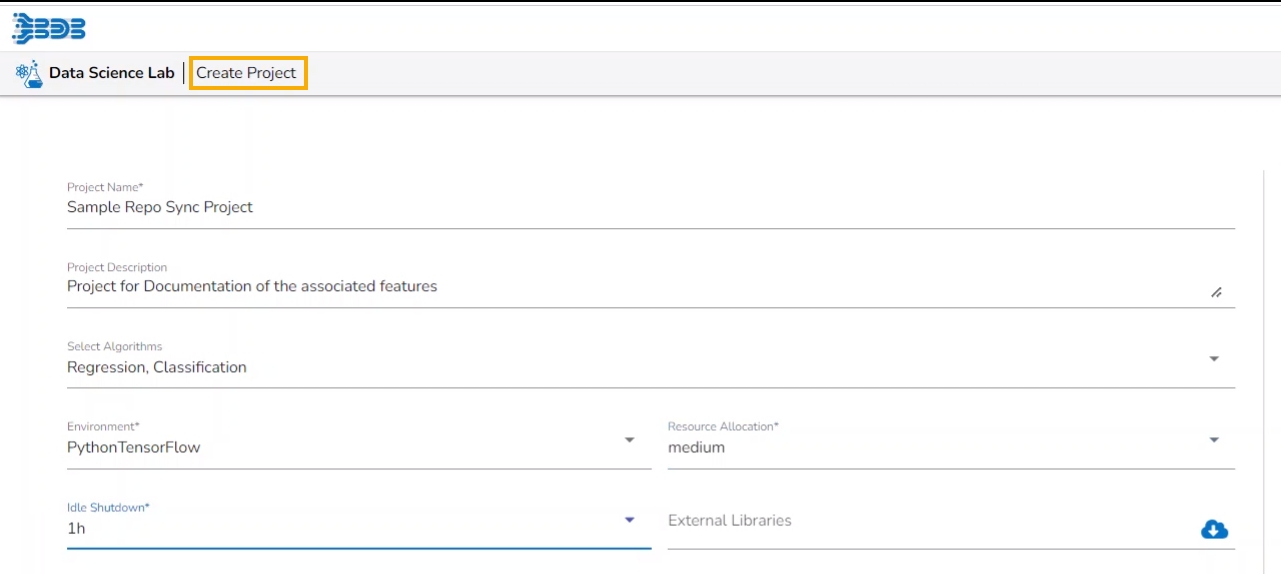1281x574 pixels.
Task: Click the '1h' idle shutdown value
Action: pyautogui.click(x=76, y=528)
